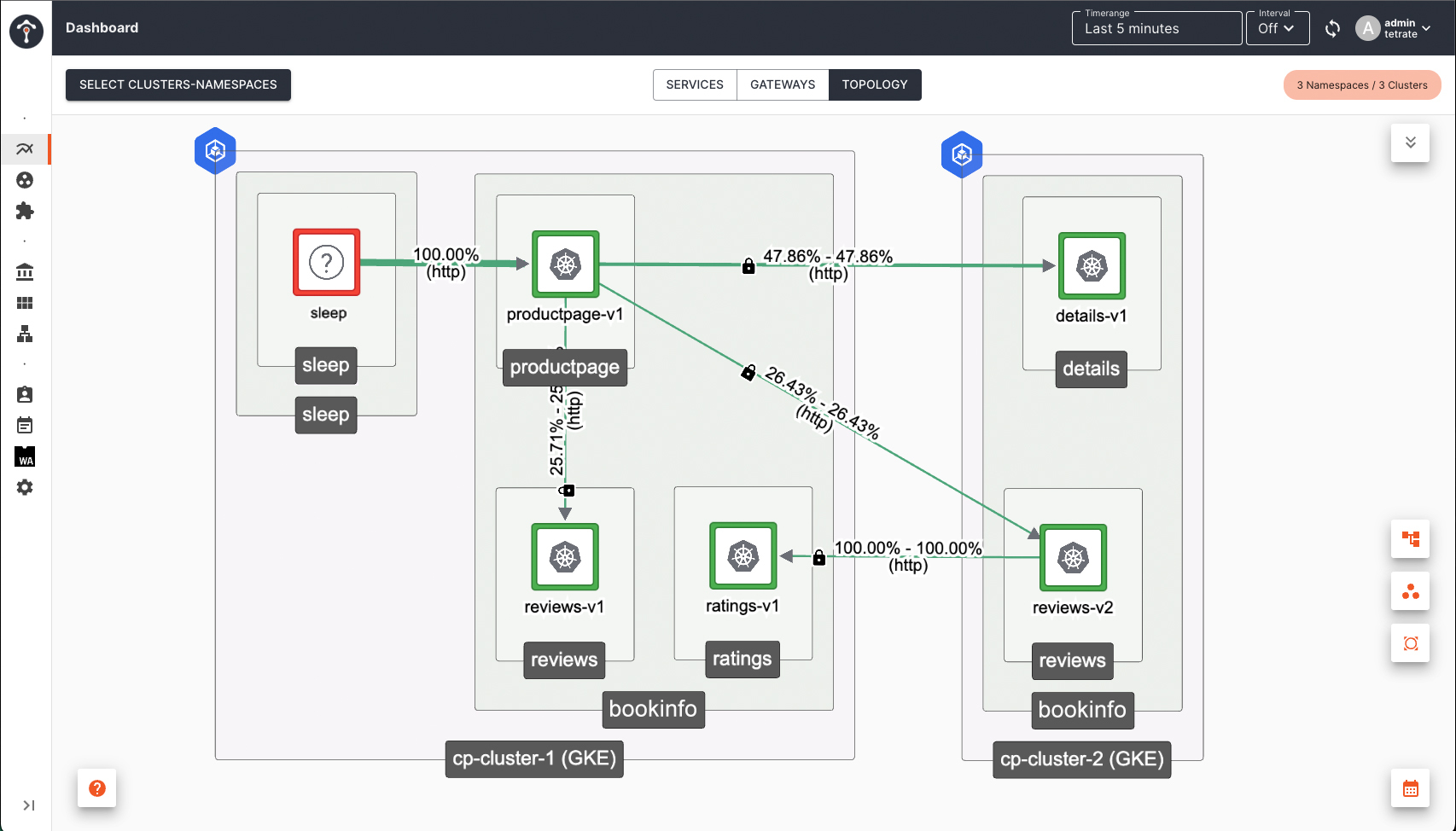Select the tree layout graph button
Viewport: 1456px width, 831px height.
(1411, 539)
